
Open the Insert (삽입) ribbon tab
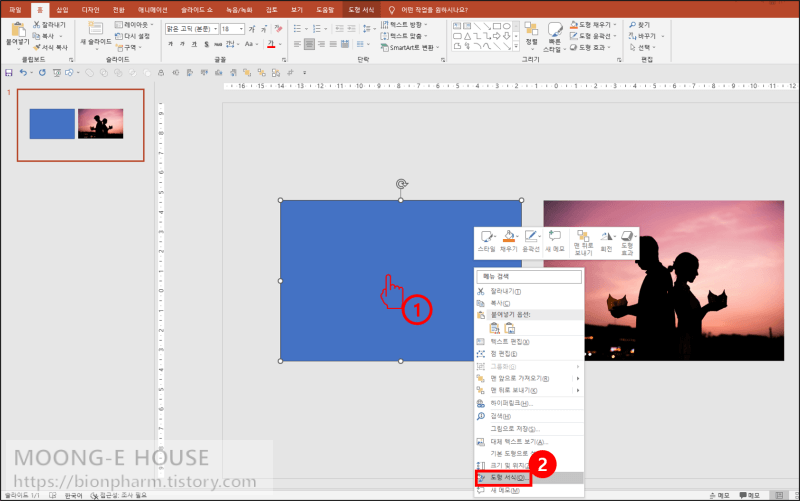tap(62, 10)
